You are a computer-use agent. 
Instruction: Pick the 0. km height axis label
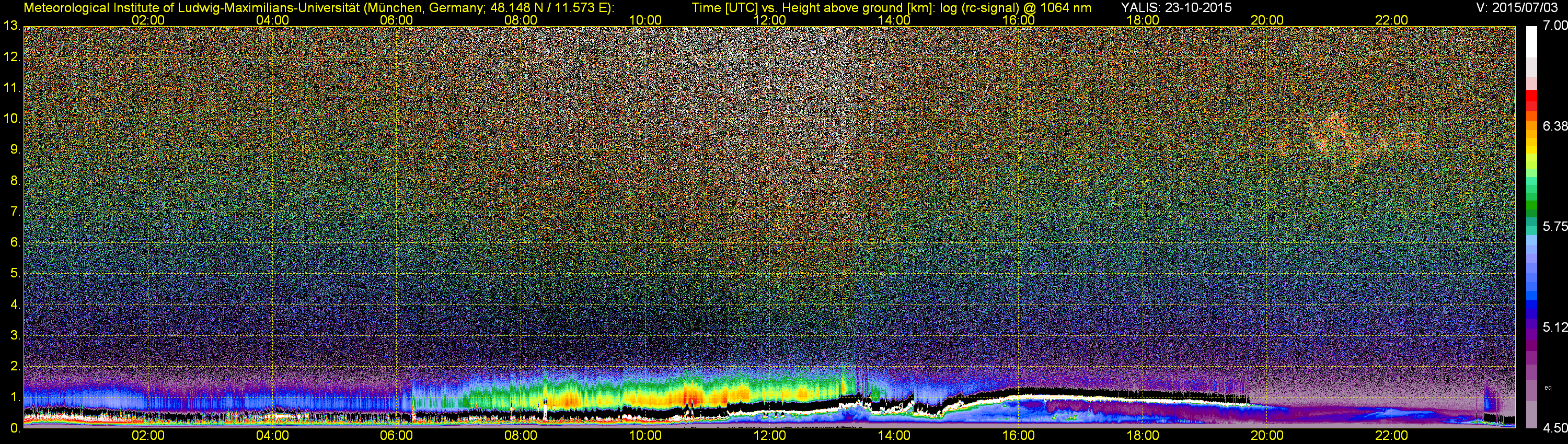click(x=15, y=428)
